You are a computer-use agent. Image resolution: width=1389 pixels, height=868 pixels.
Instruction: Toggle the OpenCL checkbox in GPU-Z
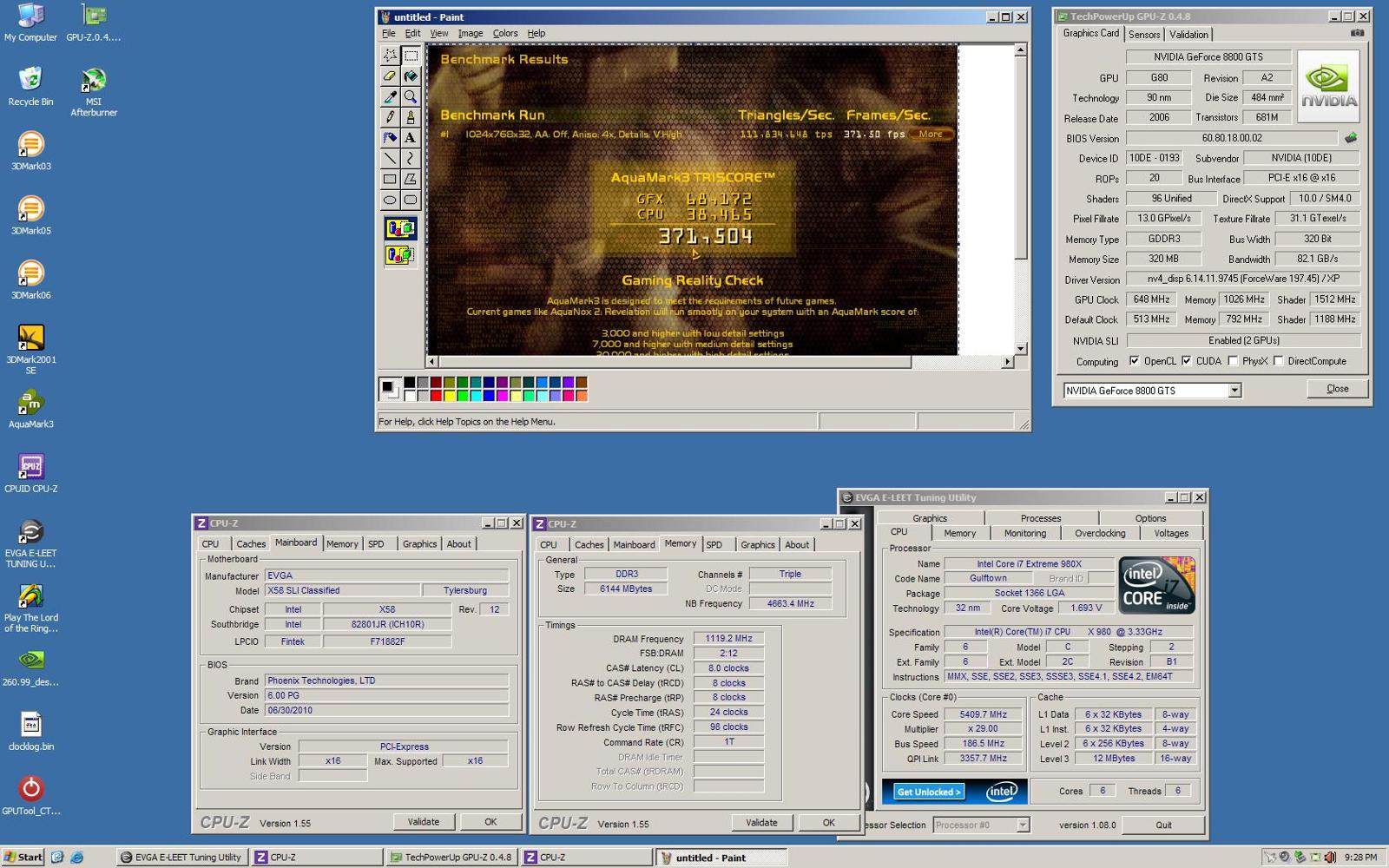pos(1134,361)
